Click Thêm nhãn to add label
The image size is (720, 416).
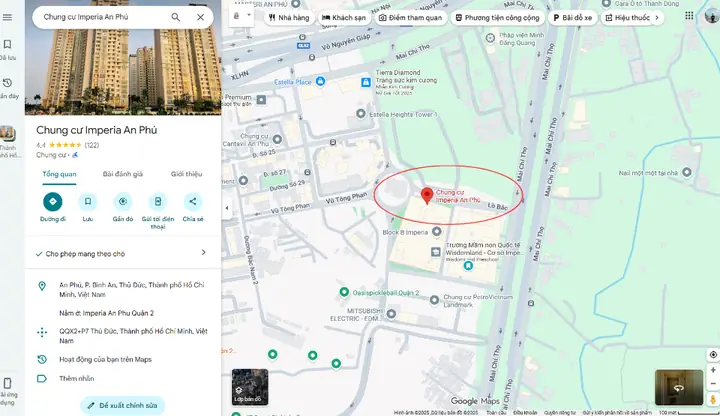point(77,379)
